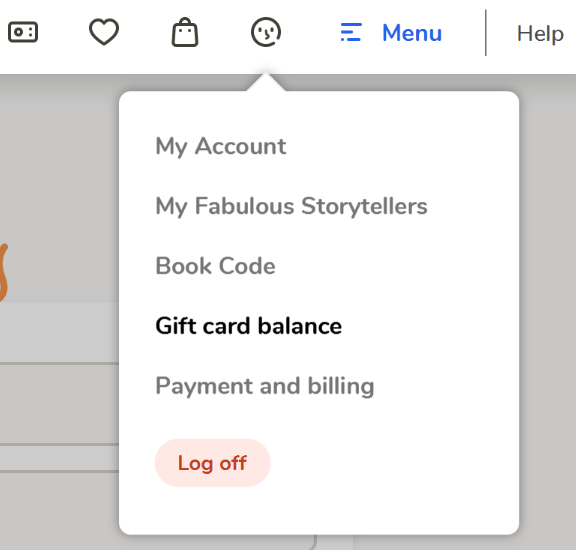Toggle the account face icon dropdown
Image resolution: width=576 pixels, height=550 pixels.
click(x=266, y=32)
